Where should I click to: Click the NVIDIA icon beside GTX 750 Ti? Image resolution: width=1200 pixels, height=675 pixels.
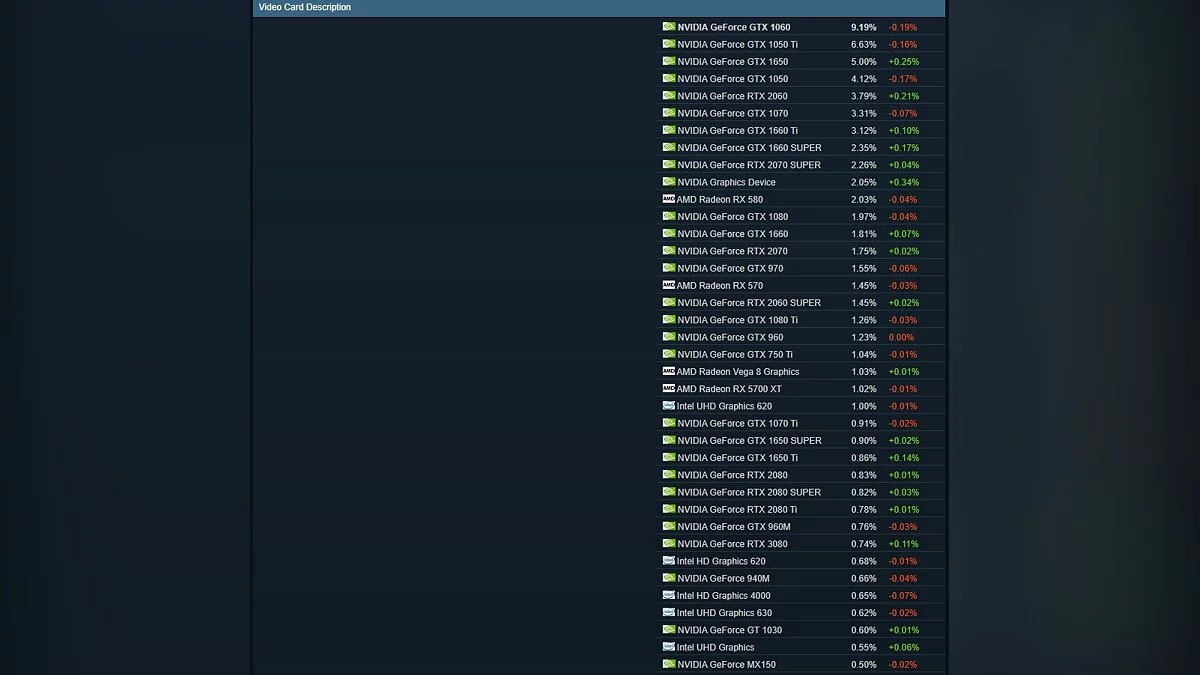tap(669, 354)
